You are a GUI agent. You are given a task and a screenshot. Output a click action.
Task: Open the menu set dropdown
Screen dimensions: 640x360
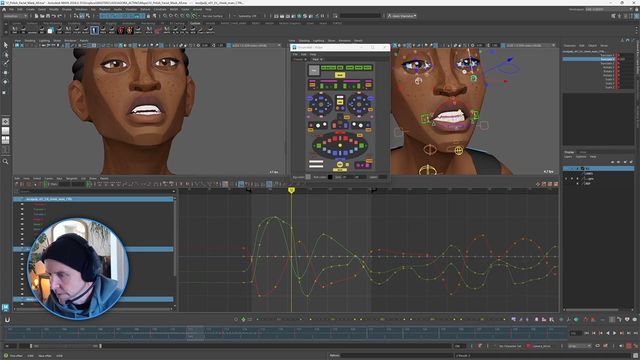16,16
